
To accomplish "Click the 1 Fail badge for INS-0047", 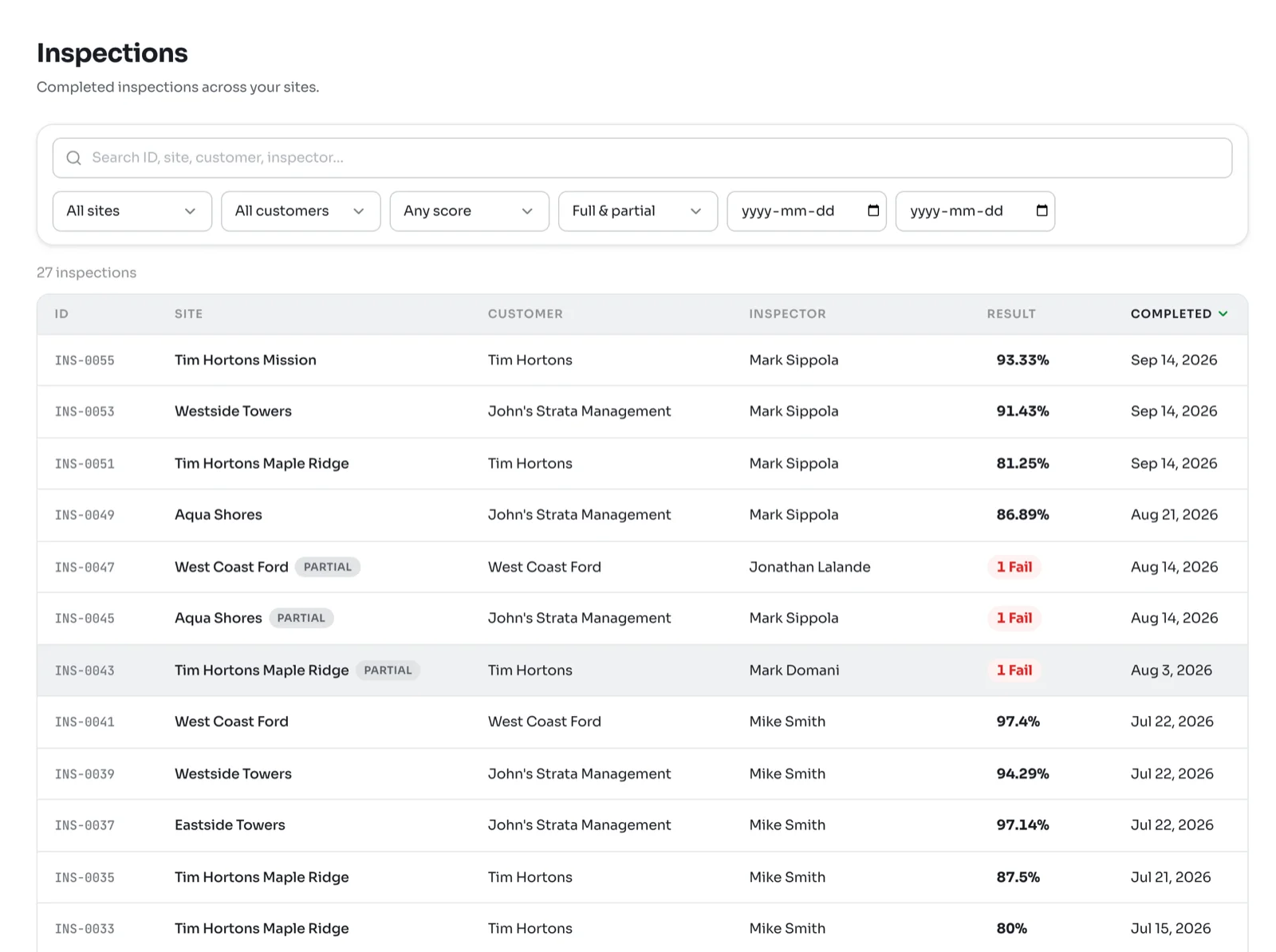I will point(1014,567).
